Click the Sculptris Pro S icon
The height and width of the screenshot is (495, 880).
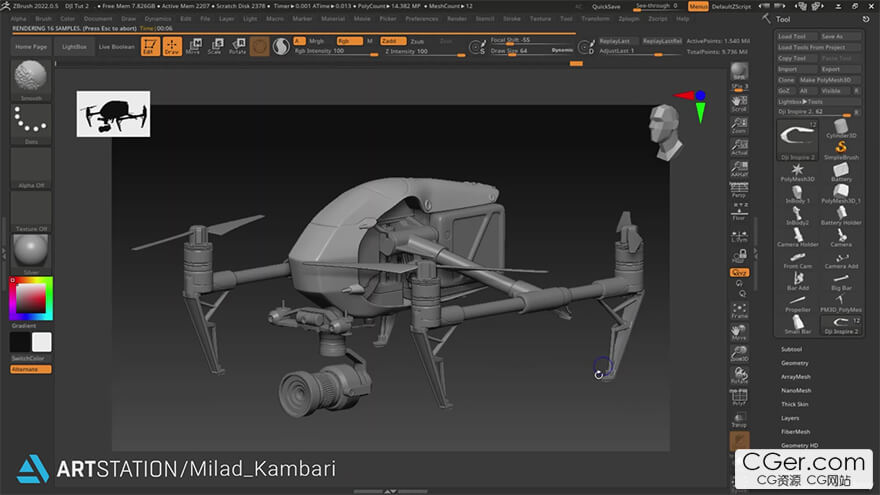click(281, 46)
